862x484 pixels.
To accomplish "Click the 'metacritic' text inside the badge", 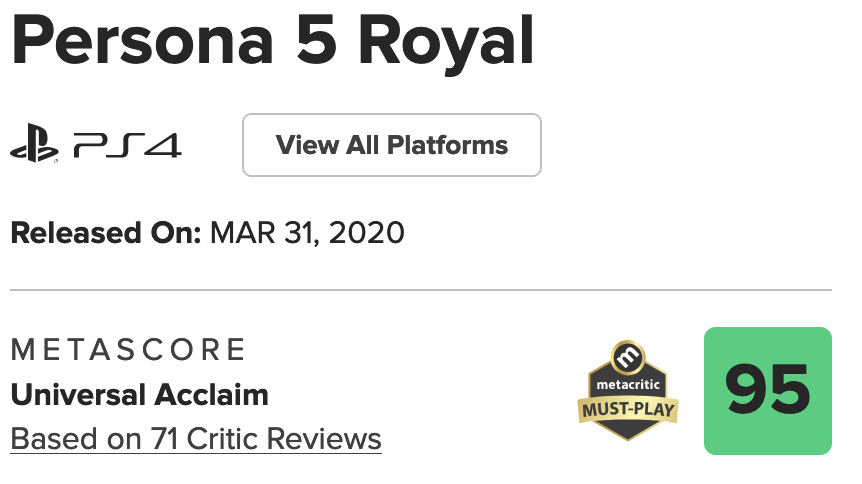I will coord(628,382).
